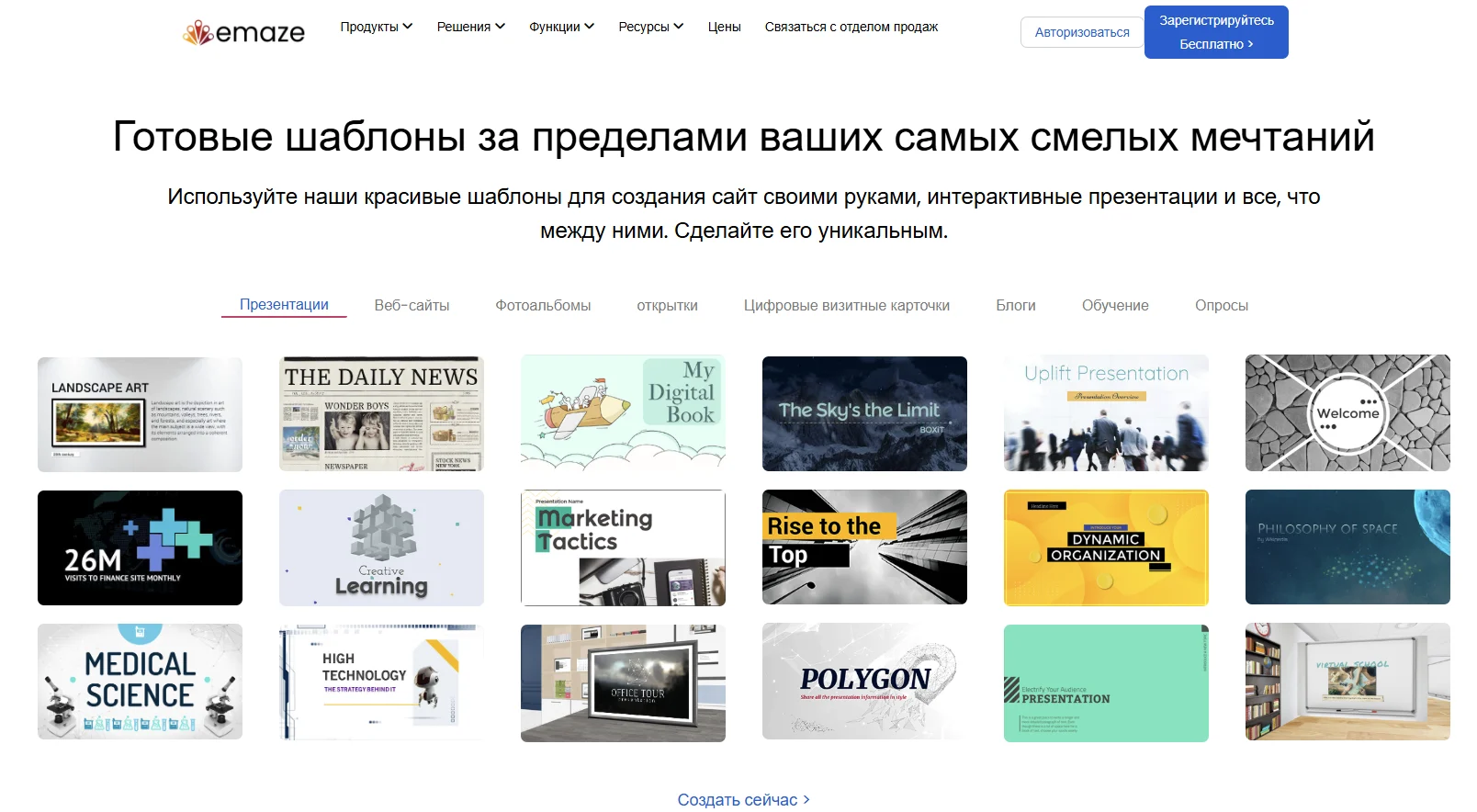Screen dimensions: 1477x812
Task: Go to the Цены page
Action: coord(724,27)
